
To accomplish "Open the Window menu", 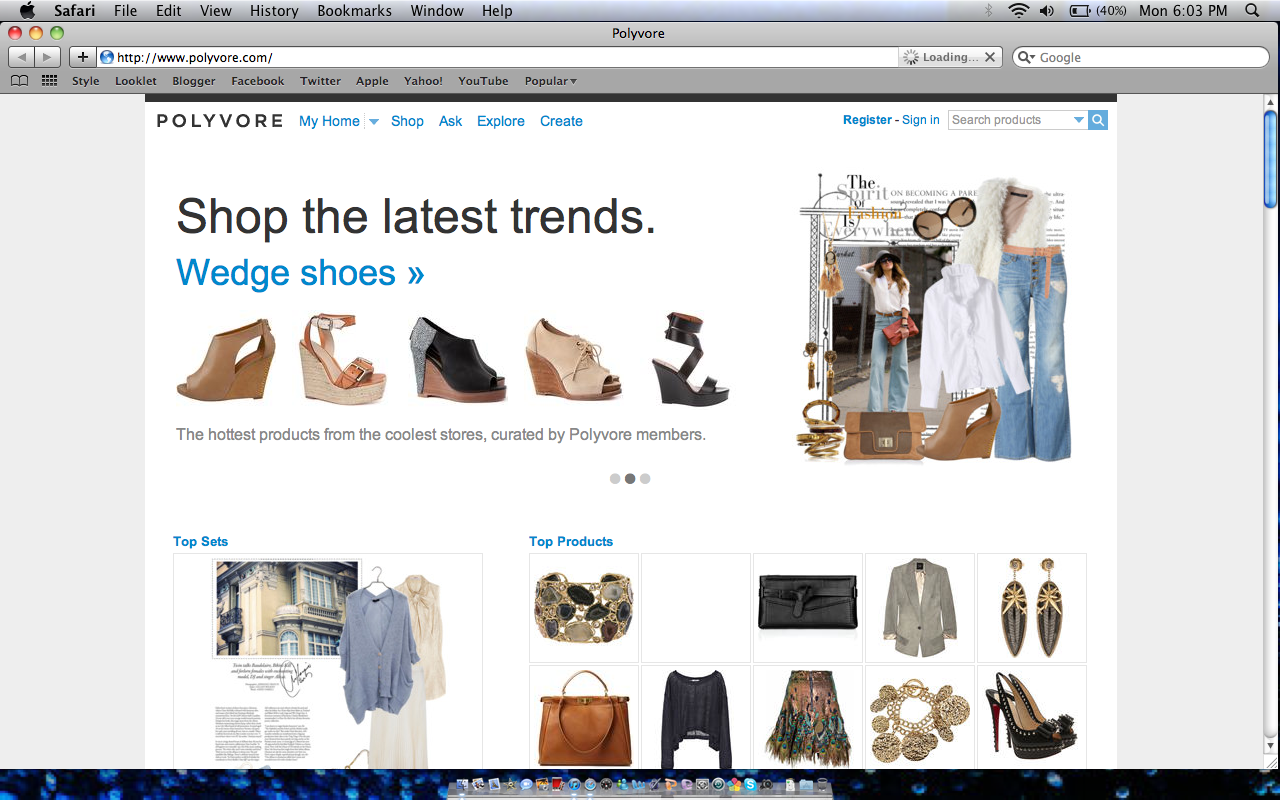I will click(437, 10).
